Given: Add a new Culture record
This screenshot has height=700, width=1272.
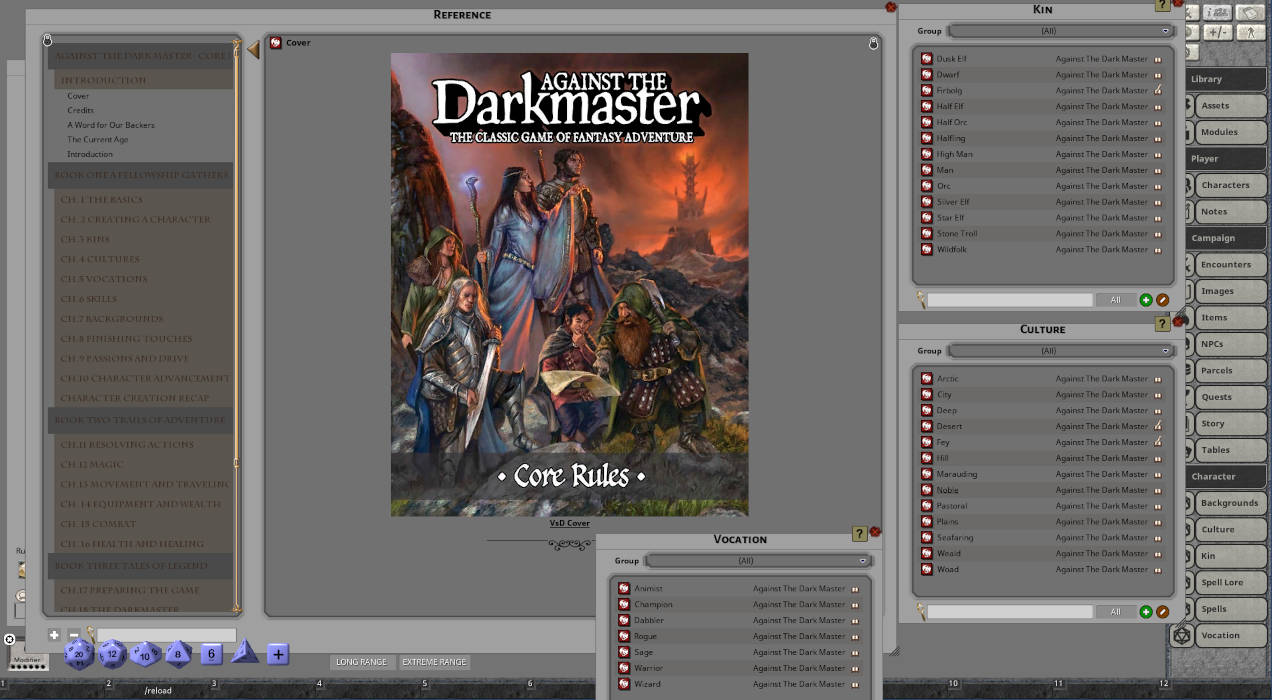Looking at the screenshot, I should point(1146,612).
